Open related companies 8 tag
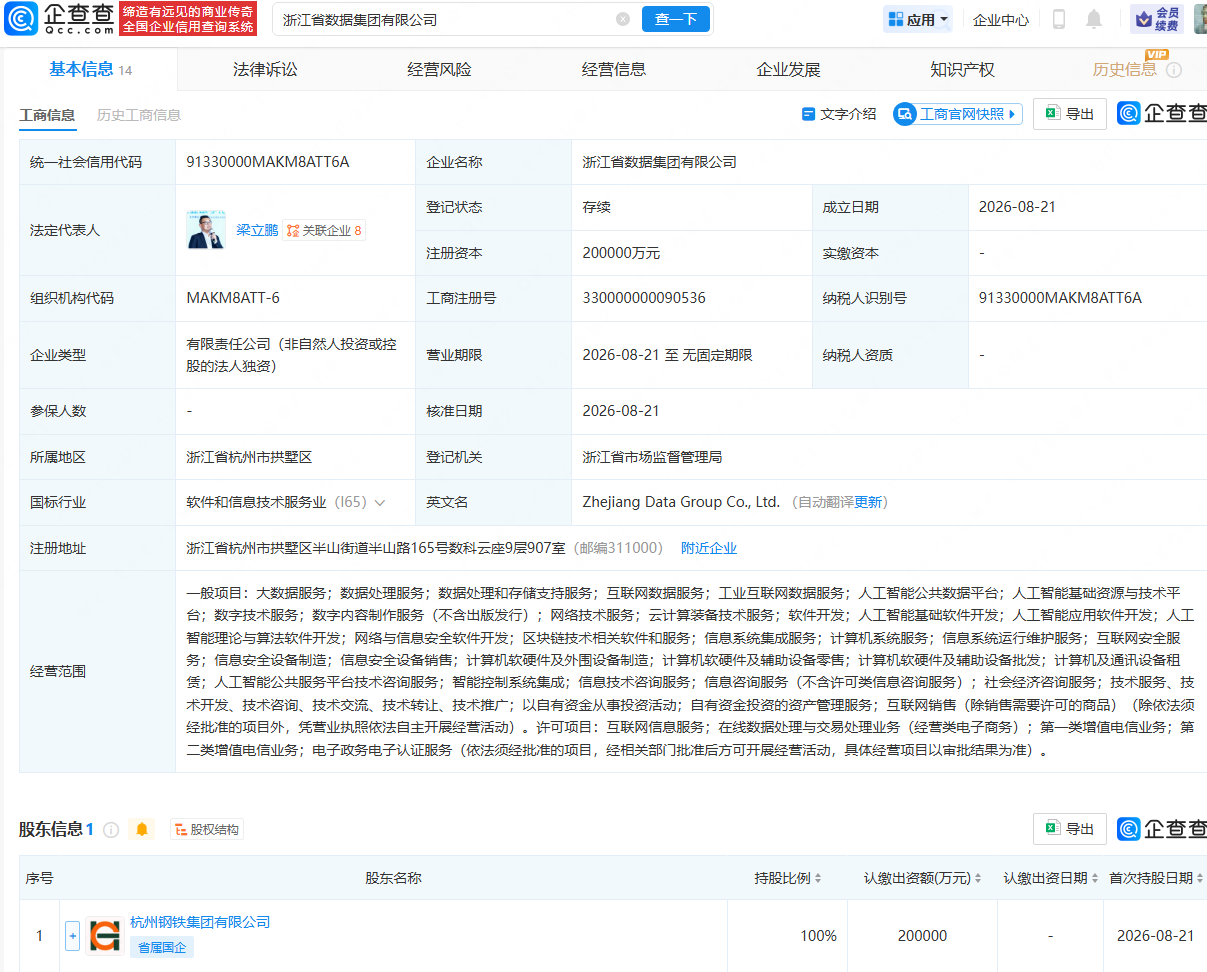This screenshot has width=1207, height=972. pos(324,230)
